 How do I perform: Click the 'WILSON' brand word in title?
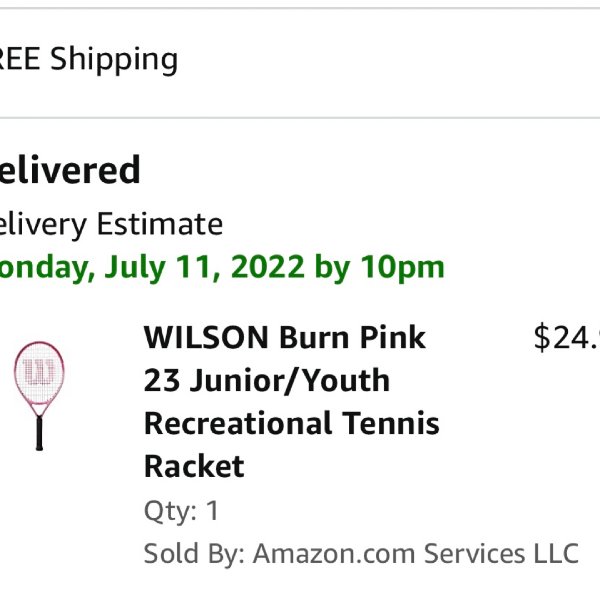(x=206, y=338)
